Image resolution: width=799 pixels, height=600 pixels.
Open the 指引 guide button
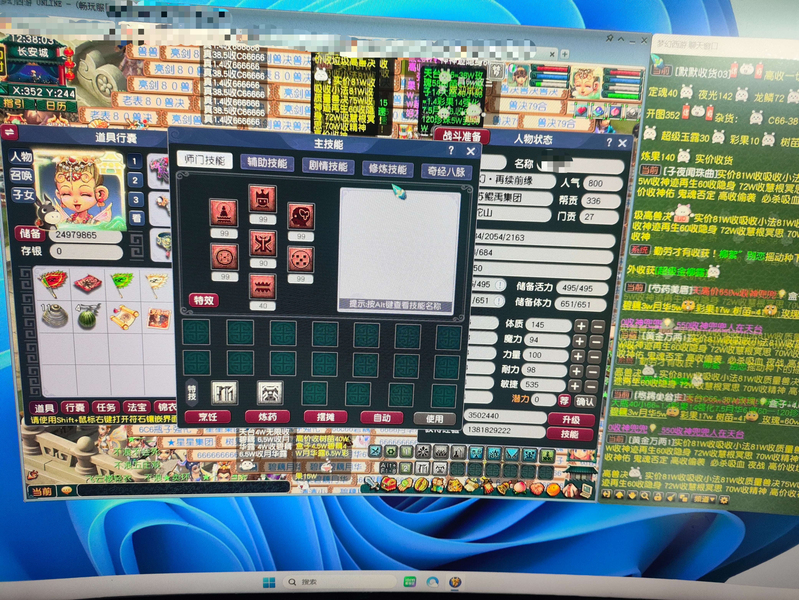tap(14, 103)
